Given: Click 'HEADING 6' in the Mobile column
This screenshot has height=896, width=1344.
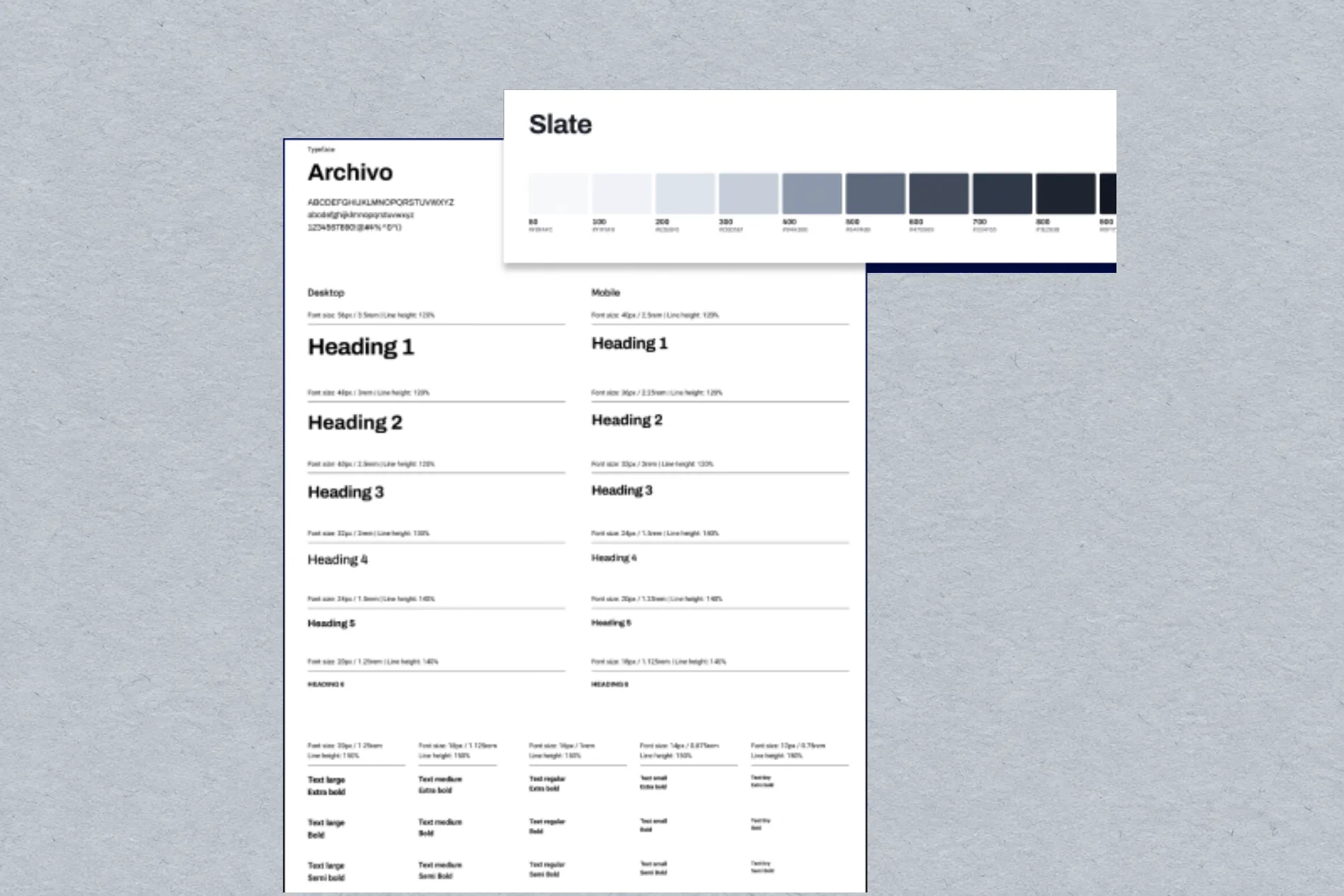Looking at the screenshot, I should click(610, 684).
